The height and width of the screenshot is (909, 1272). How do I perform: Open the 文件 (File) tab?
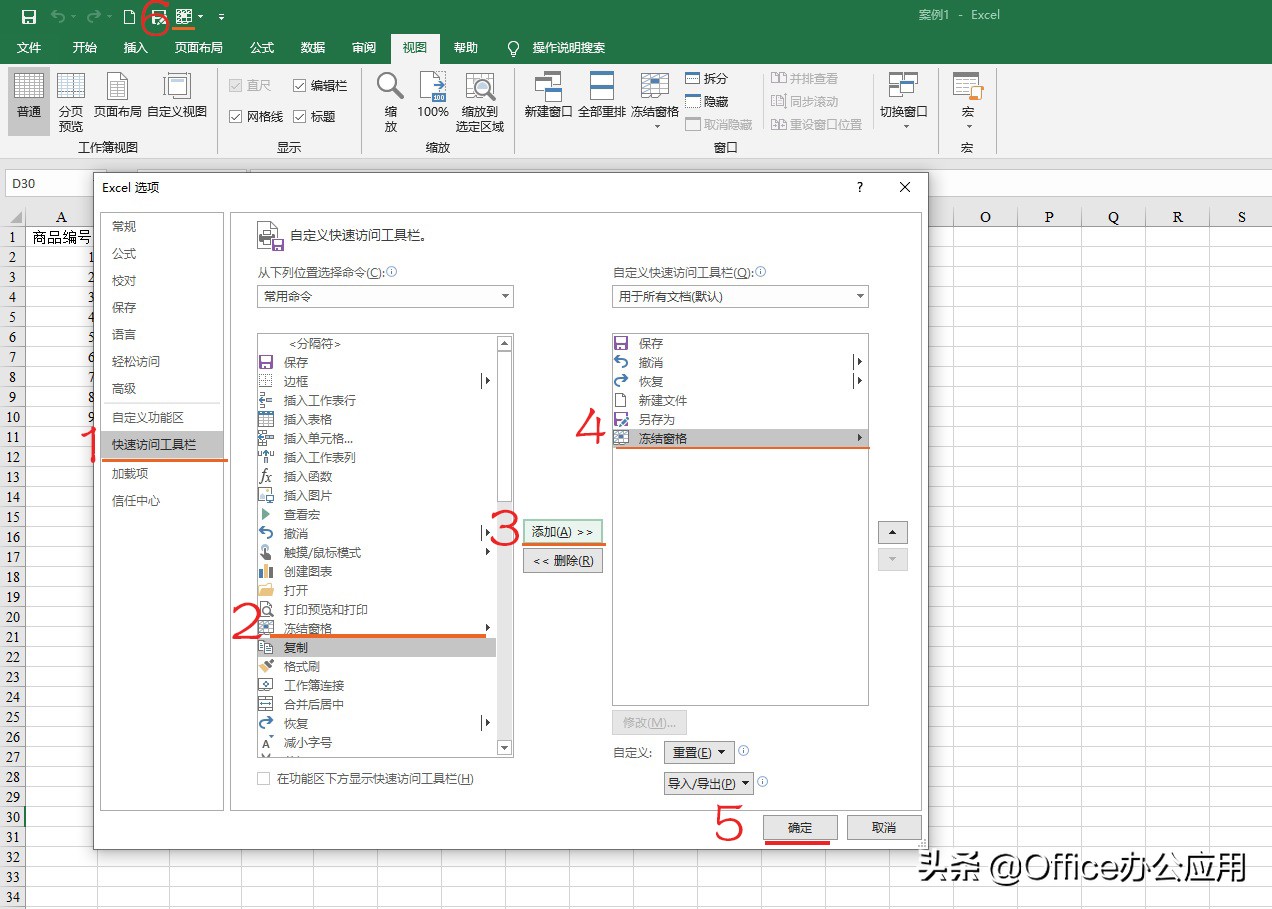pyautogui.click(x=29, y=48)
